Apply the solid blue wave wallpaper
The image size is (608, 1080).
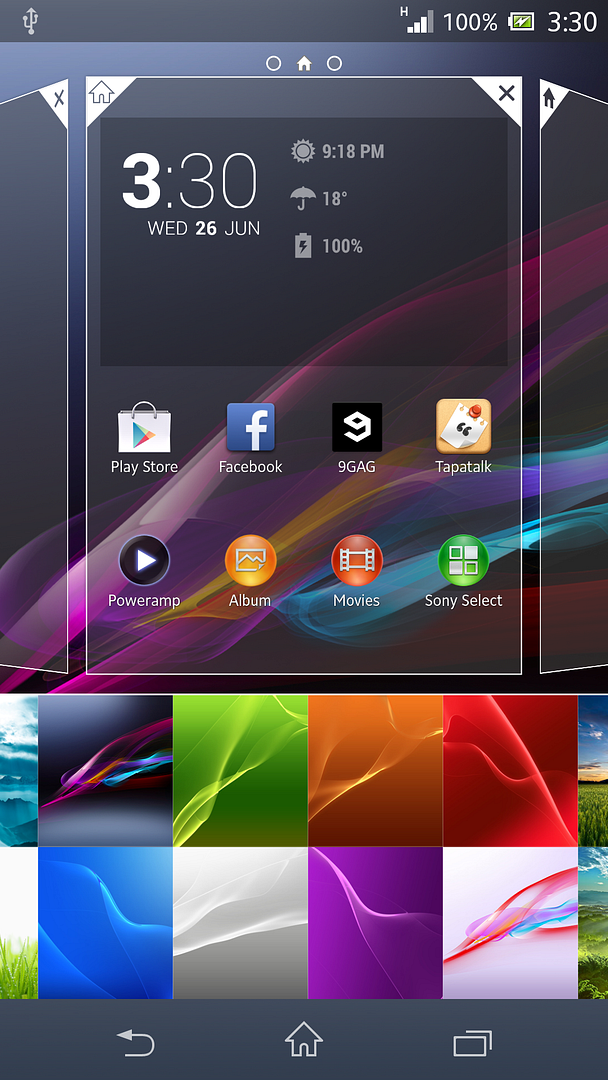click(x=105, y=922)
